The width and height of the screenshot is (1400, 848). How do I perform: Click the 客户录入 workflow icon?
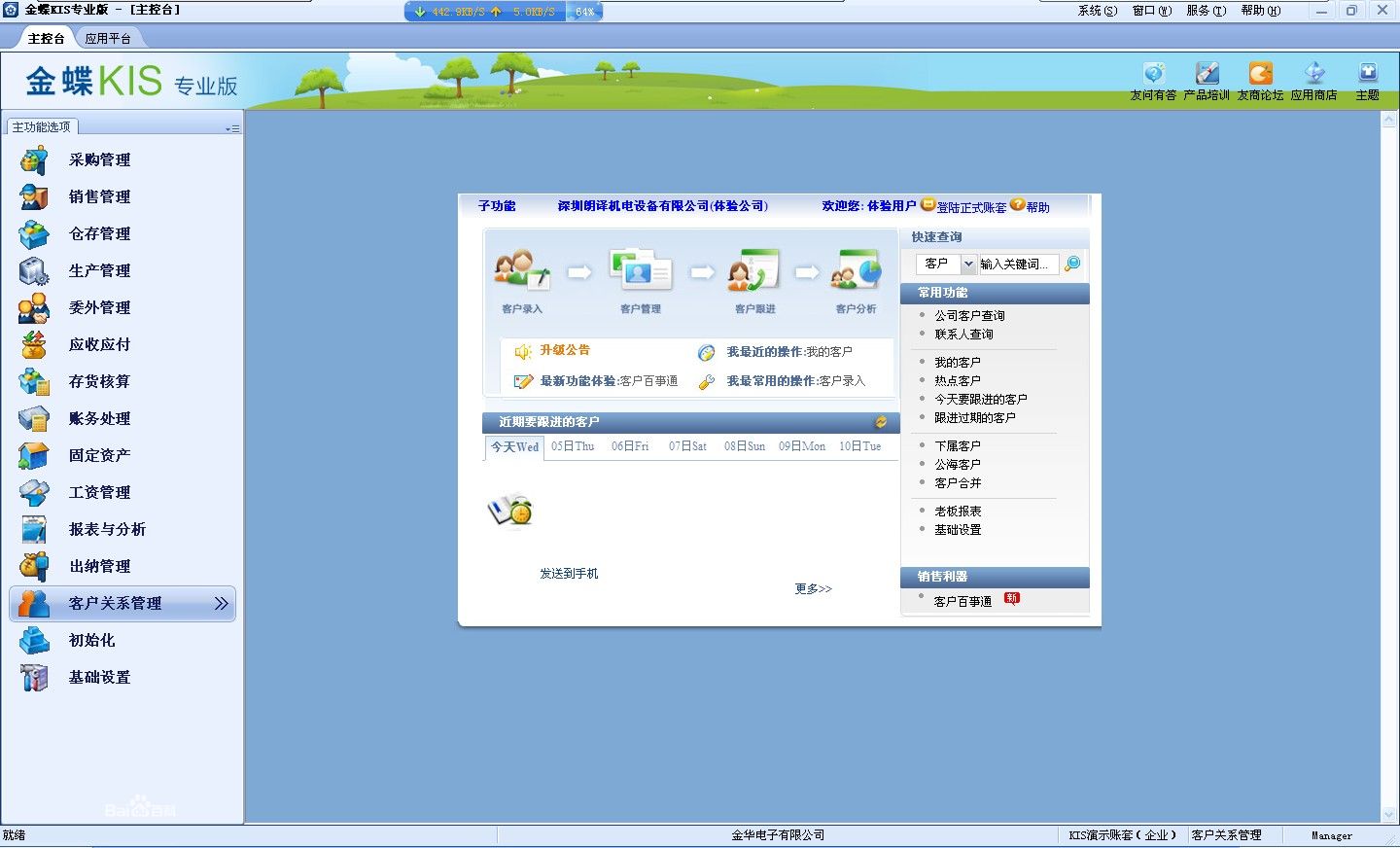click(x=522, y=269)
